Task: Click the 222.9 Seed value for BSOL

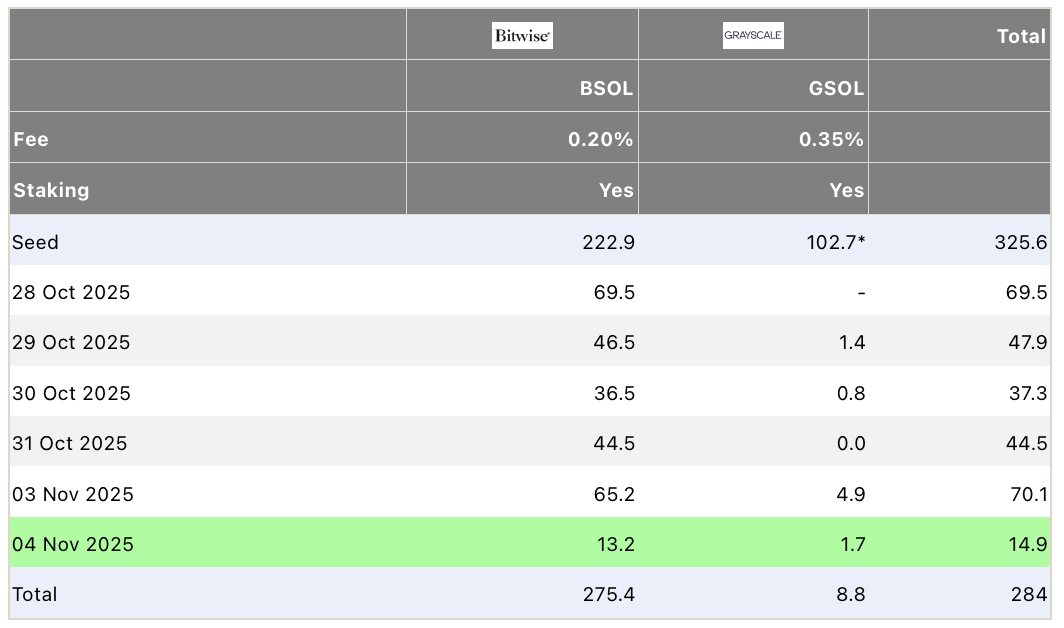Action: (608, 242)
